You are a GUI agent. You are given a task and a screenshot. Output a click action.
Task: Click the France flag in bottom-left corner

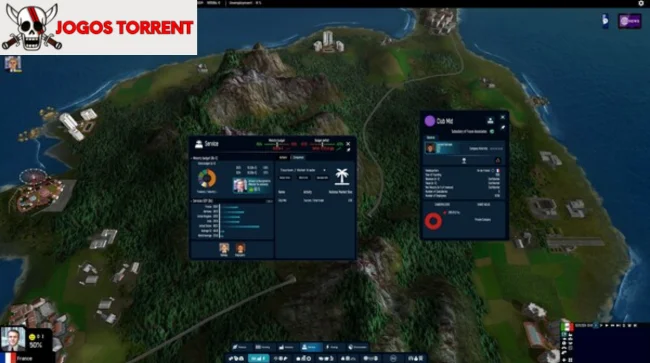(x=8, y=358)
